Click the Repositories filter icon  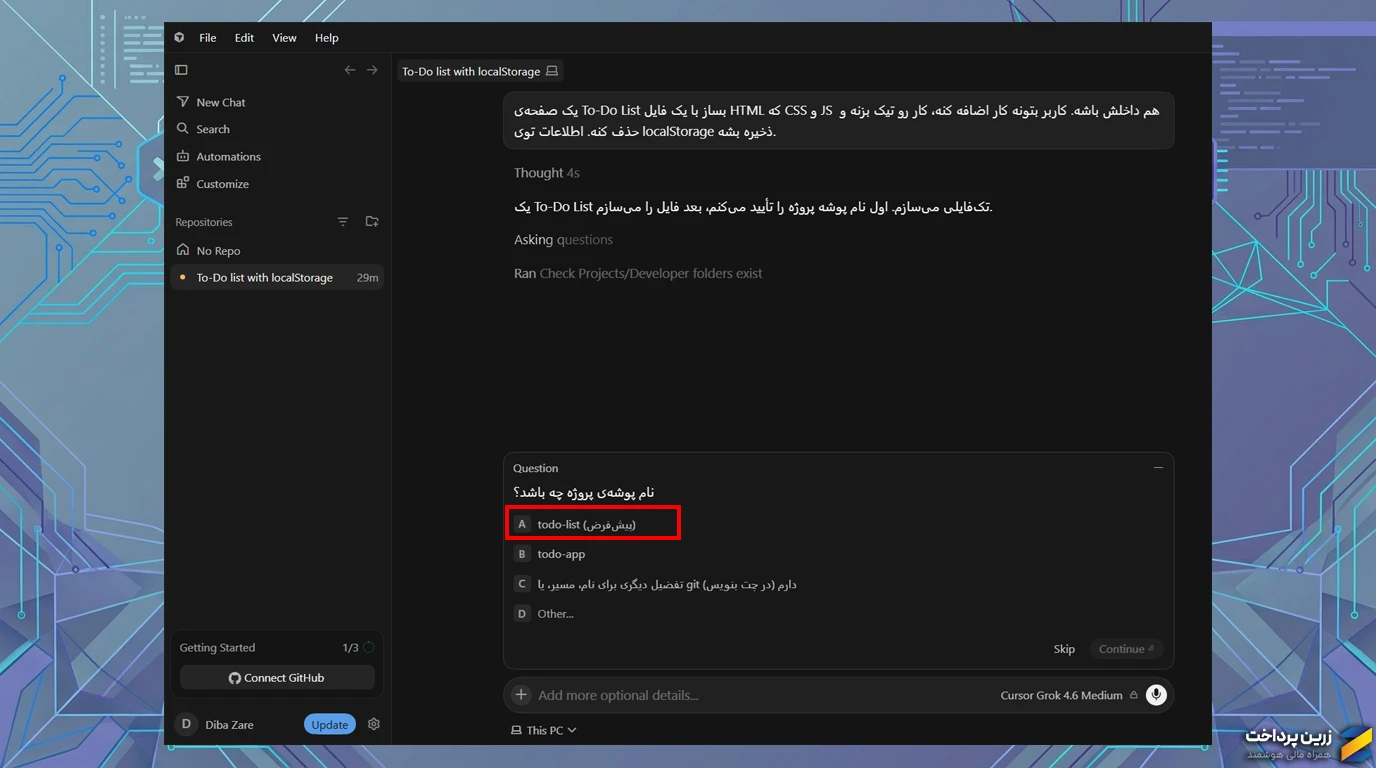[343, 222]
